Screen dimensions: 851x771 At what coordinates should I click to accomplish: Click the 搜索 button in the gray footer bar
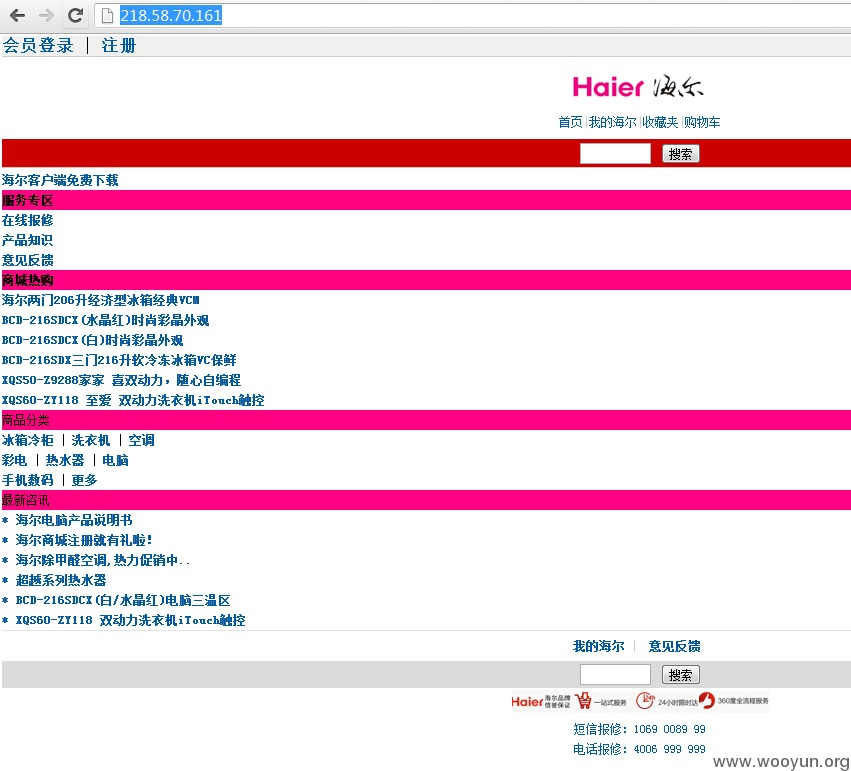(681, 675)
